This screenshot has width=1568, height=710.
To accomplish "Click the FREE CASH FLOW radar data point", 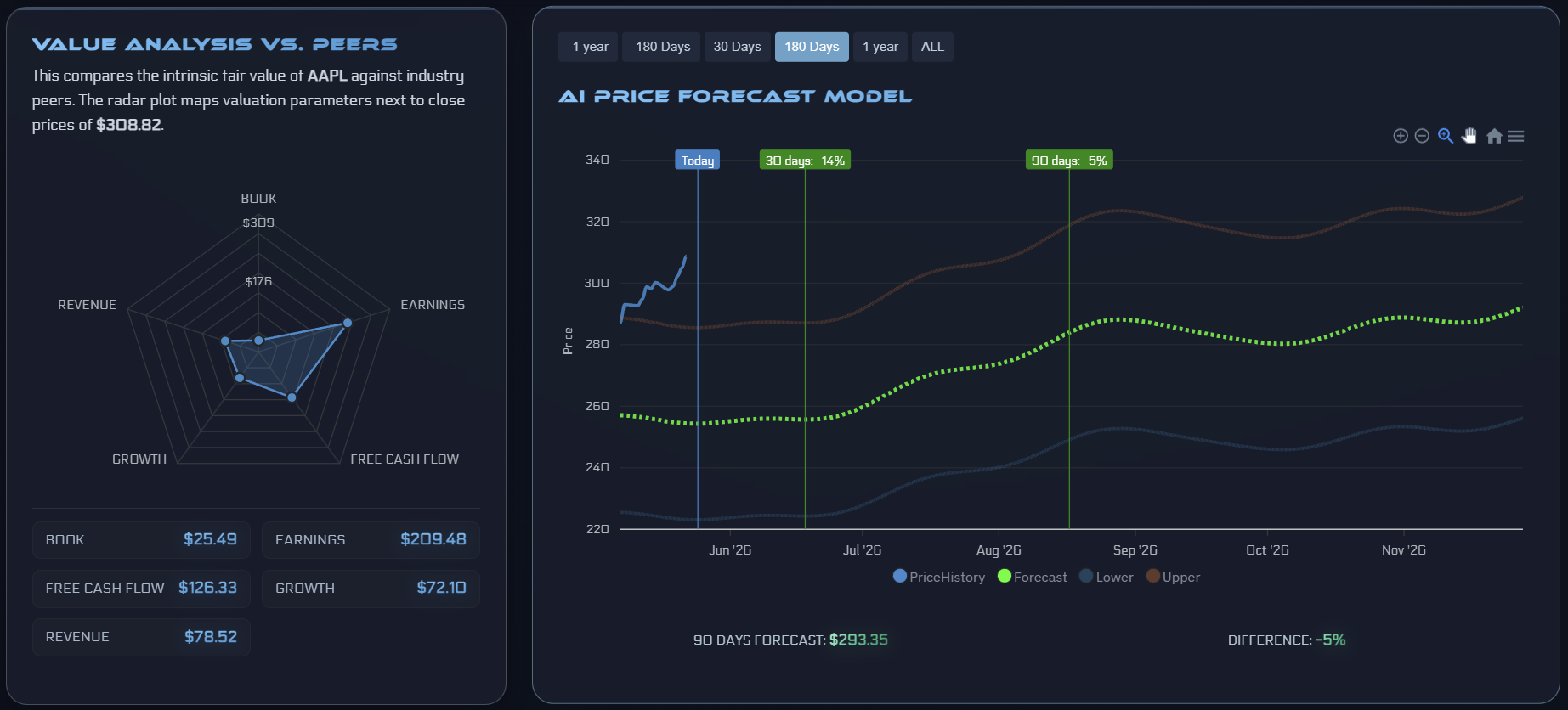I will (x=292, y=397).
